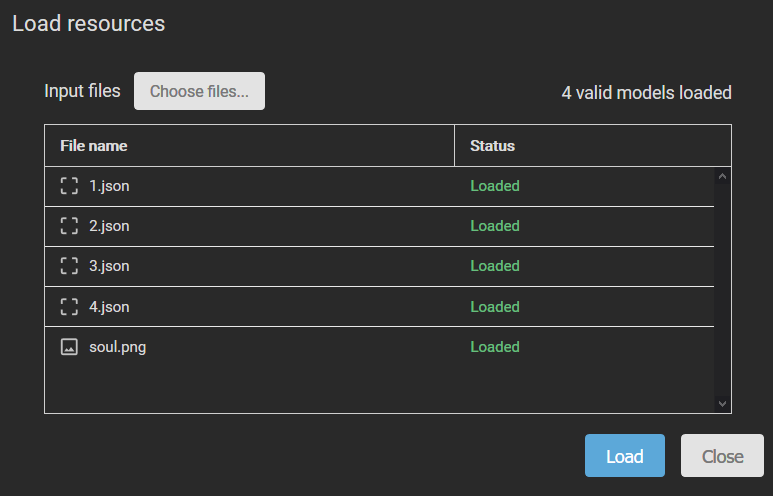This screenshot has height=496, width=773.
Task: Select the soul.png file name
Action: (118, 347)
